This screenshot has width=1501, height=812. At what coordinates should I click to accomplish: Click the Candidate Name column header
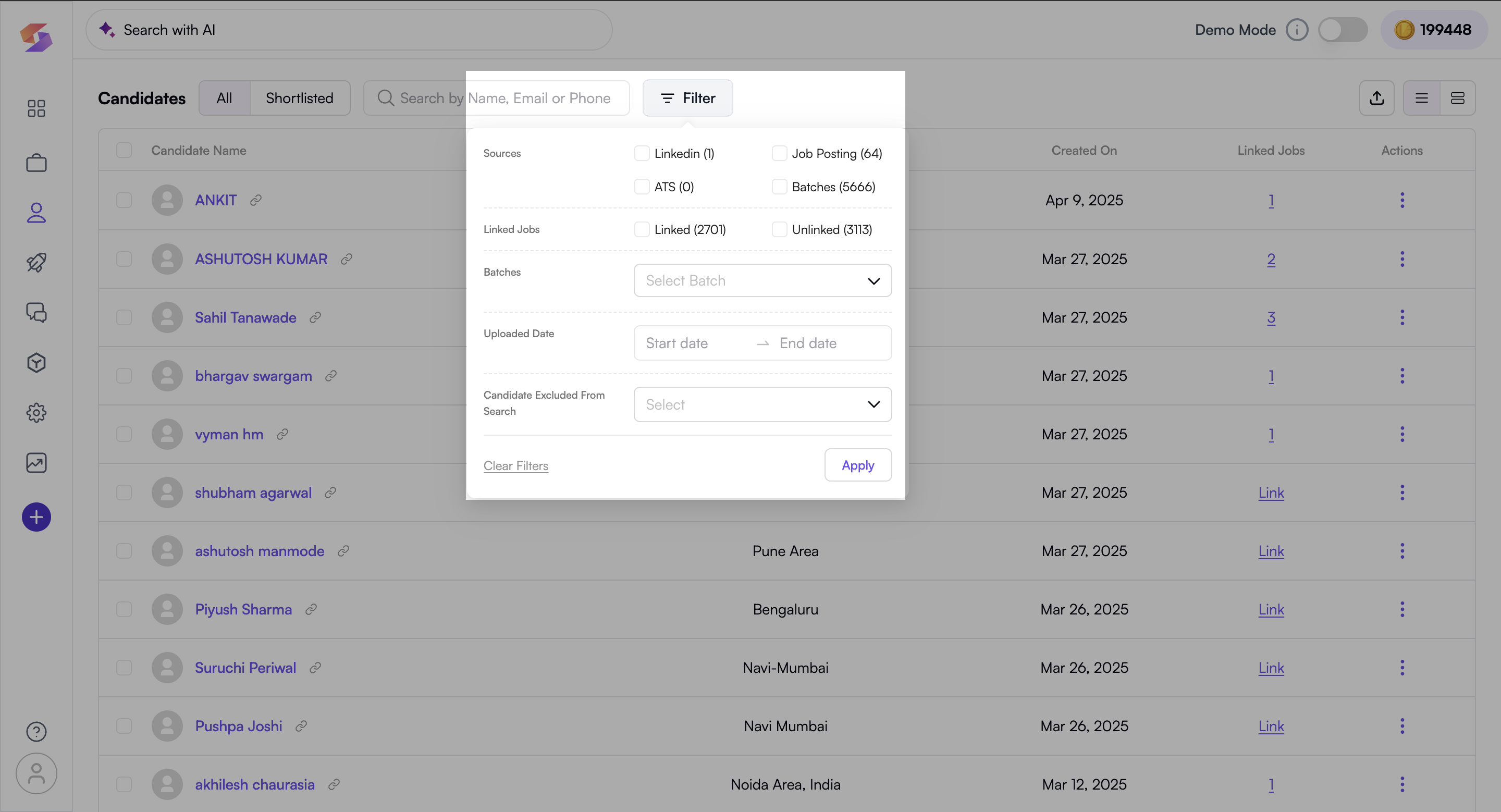click(x=199, y=150)
